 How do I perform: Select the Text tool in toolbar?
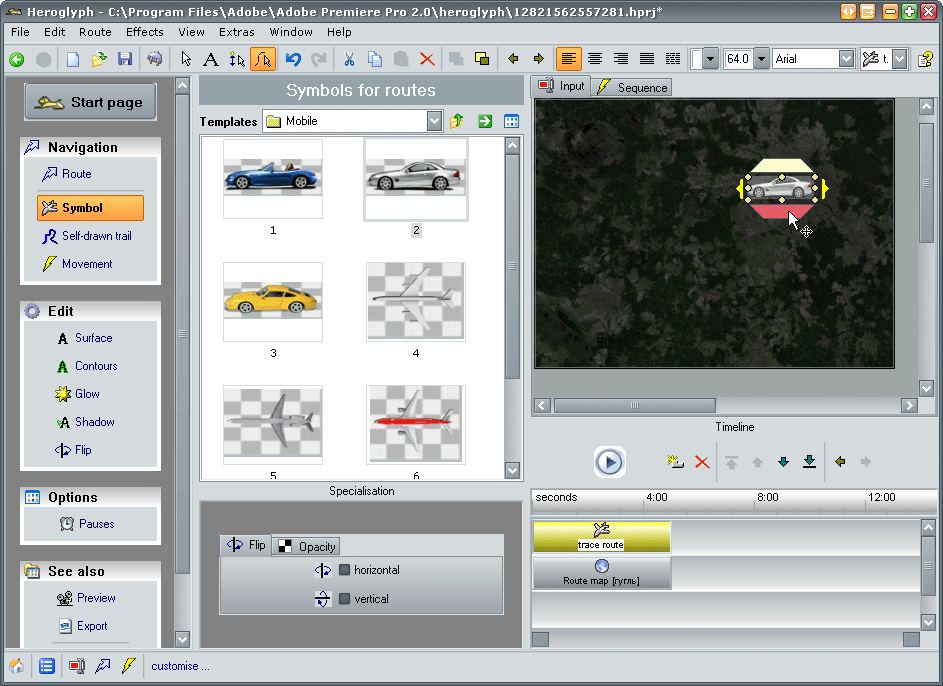pyautogui.click(x=210, y=59)
